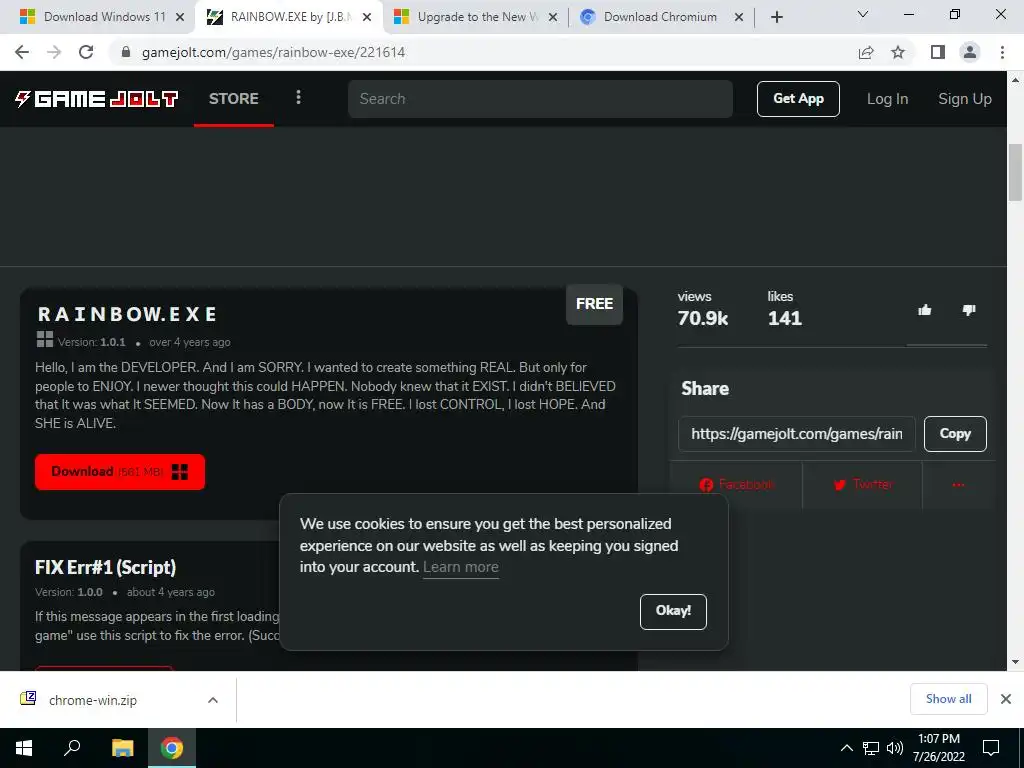Click in the Game Jolt search field

pos(540,99)
